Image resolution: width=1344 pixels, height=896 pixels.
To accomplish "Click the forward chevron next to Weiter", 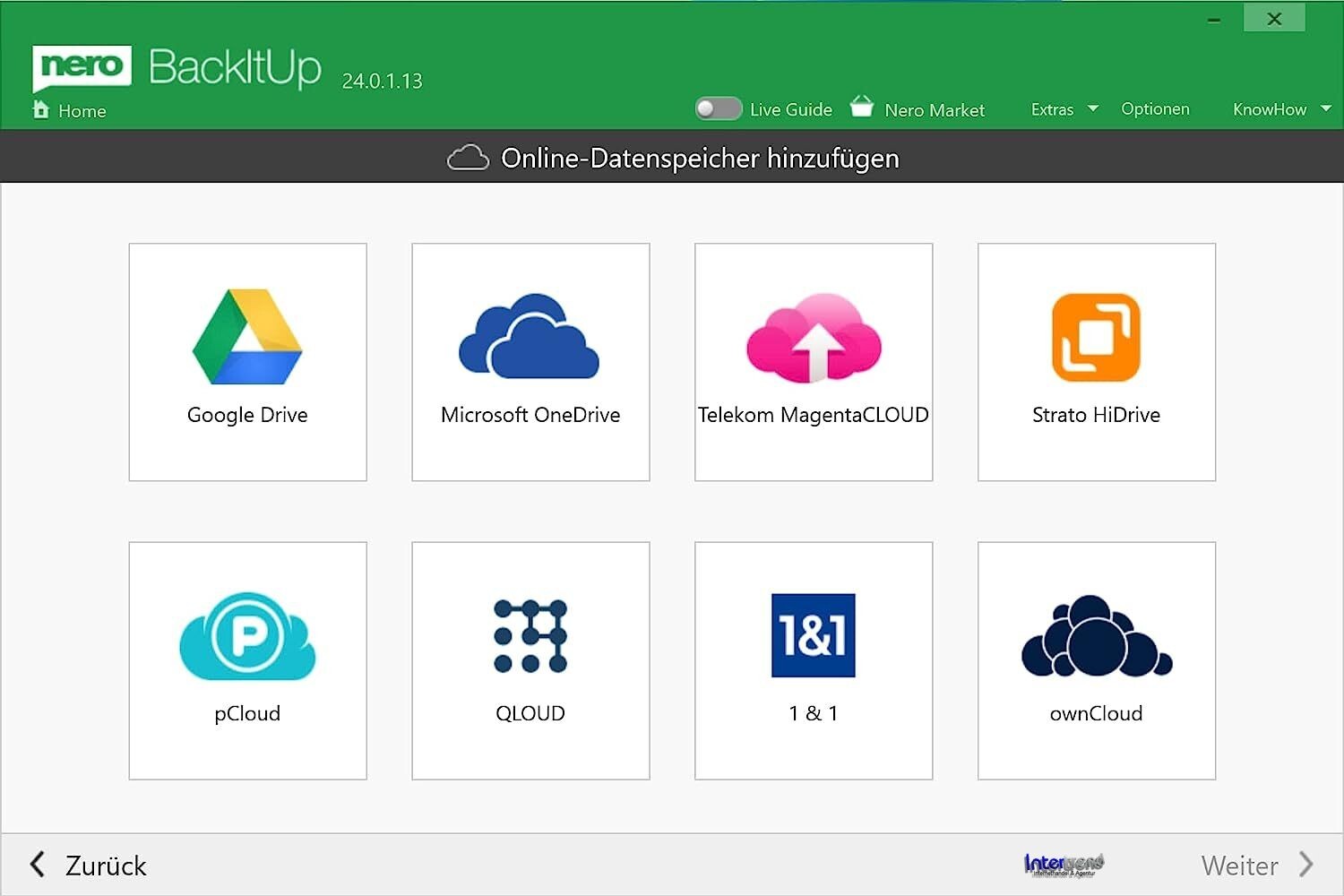I will [x=1306, y=865].
